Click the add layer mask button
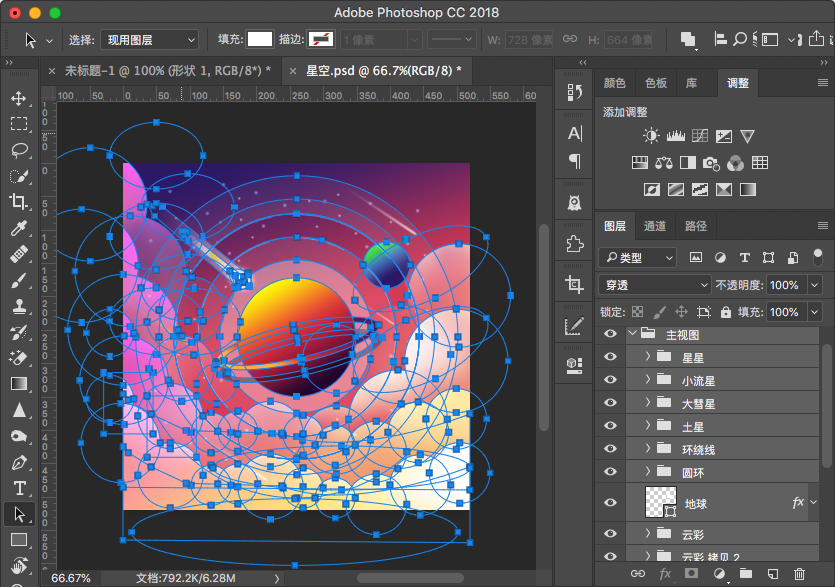This screenshot has width=835, height=587. click(691, 573)
